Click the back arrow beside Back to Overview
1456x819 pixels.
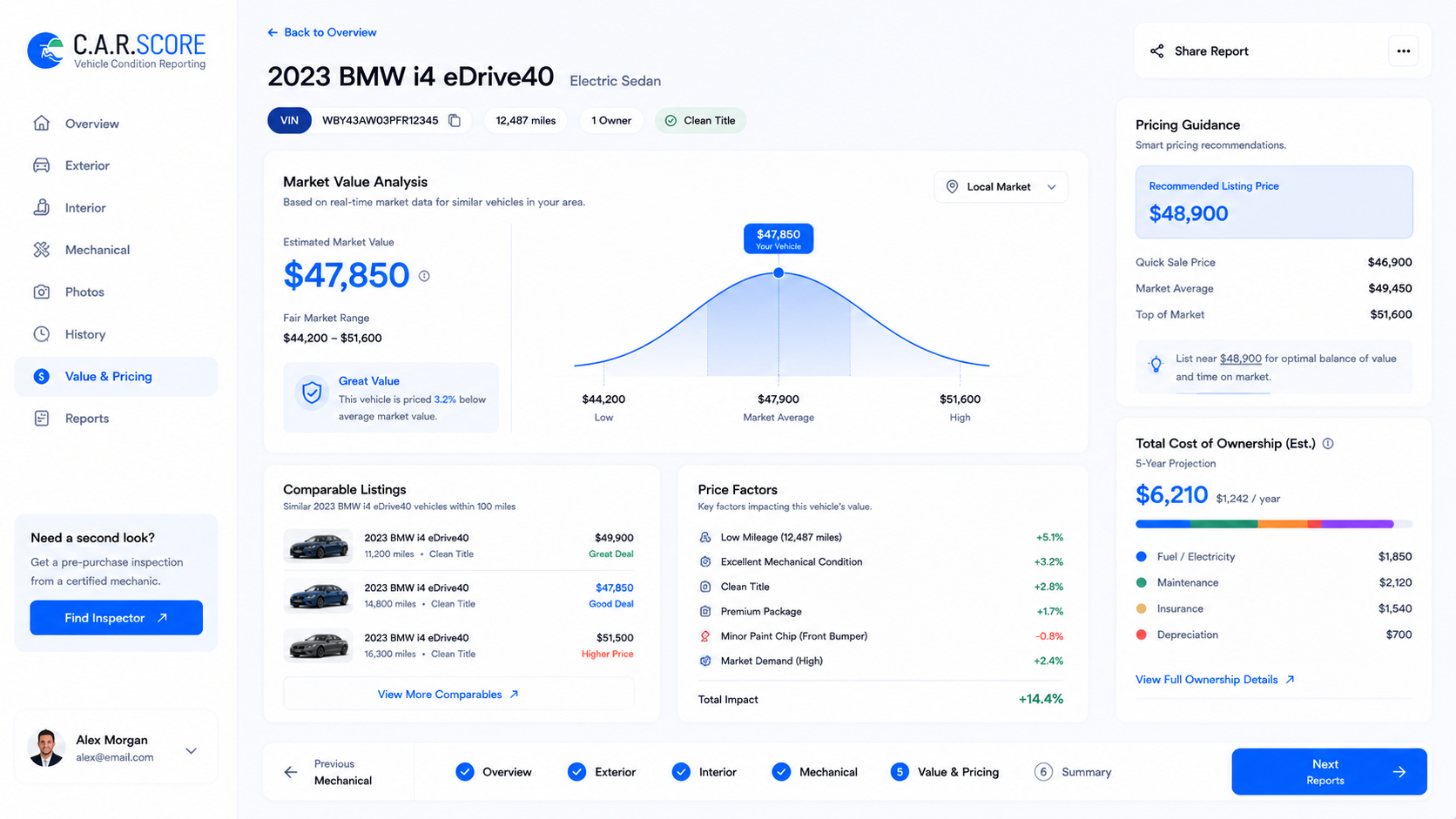[x=273, y=32]
